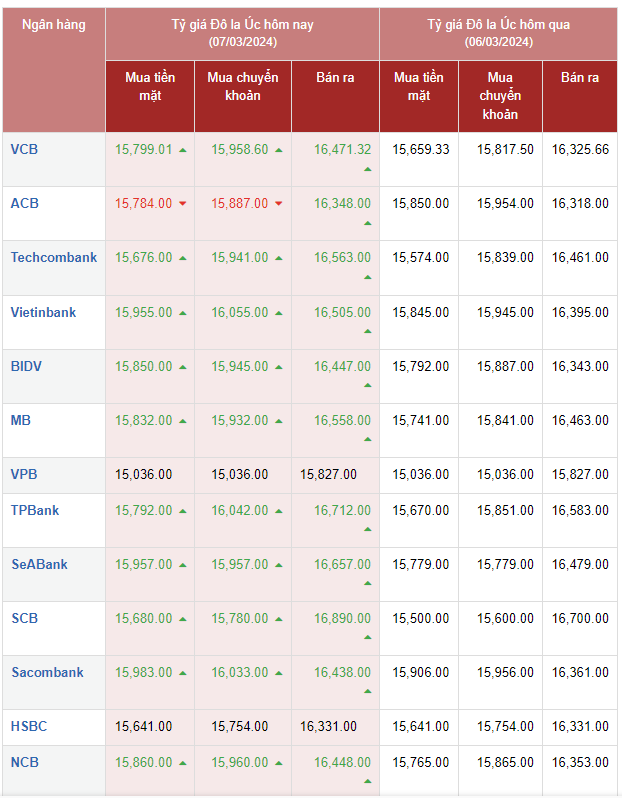The width and height of the screenshot is (622, 798).
Task: Click green up arrow beside NCB 15,960.00
Action: [x=278, y=763]
